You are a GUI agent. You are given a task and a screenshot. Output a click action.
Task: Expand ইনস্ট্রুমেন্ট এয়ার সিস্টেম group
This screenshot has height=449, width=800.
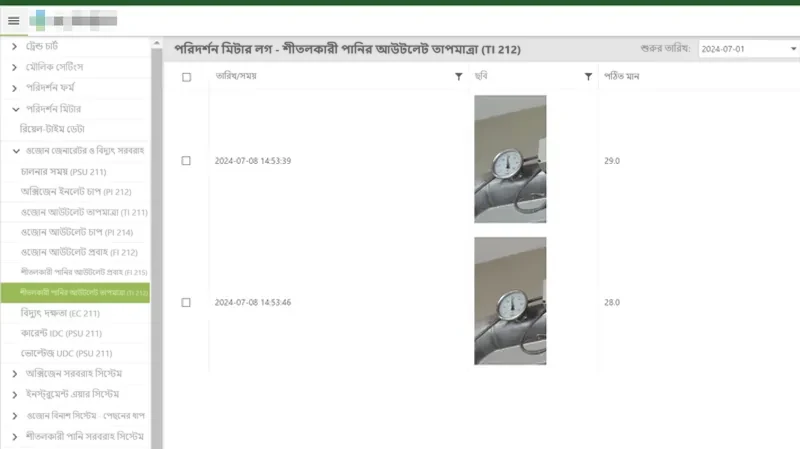15,394
